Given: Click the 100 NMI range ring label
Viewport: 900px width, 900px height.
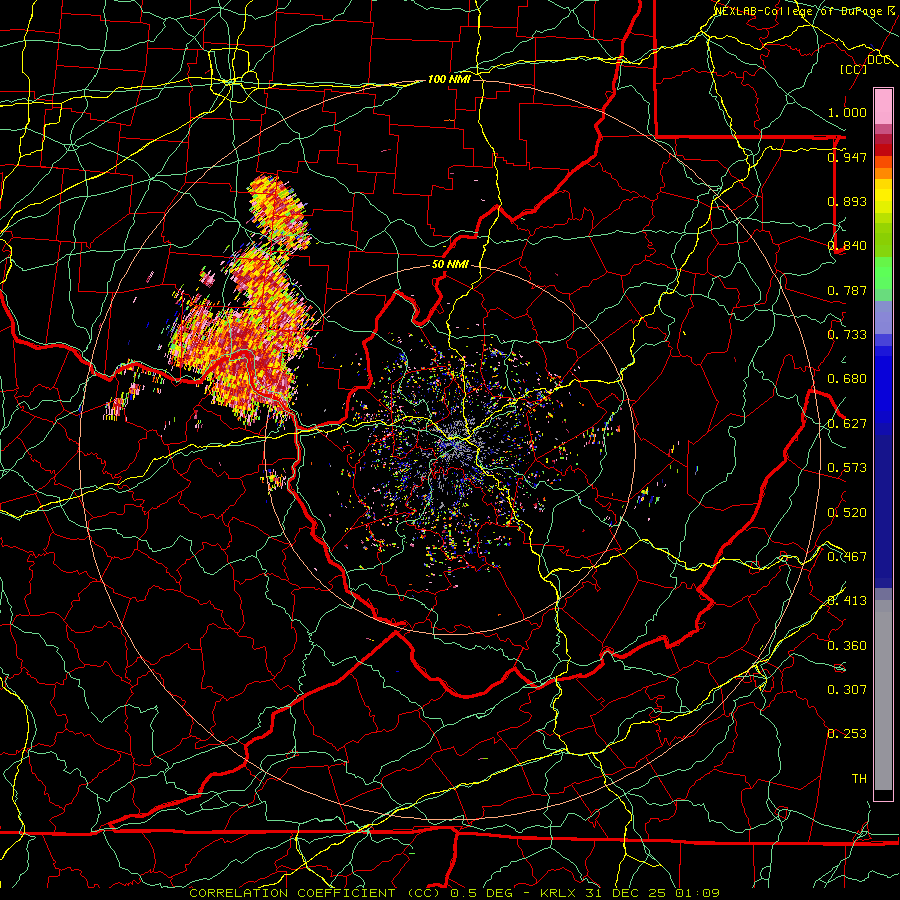Looking at the screenshot, I should [449, 79].
